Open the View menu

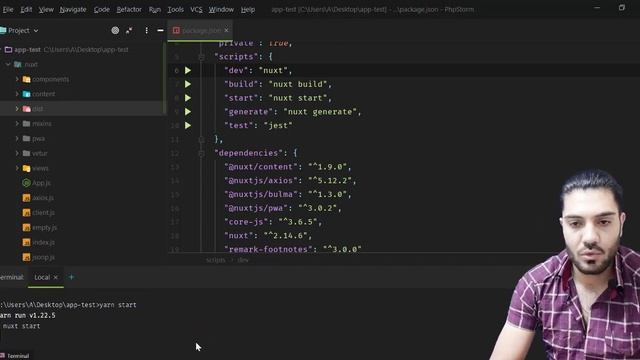coord(46,9)
